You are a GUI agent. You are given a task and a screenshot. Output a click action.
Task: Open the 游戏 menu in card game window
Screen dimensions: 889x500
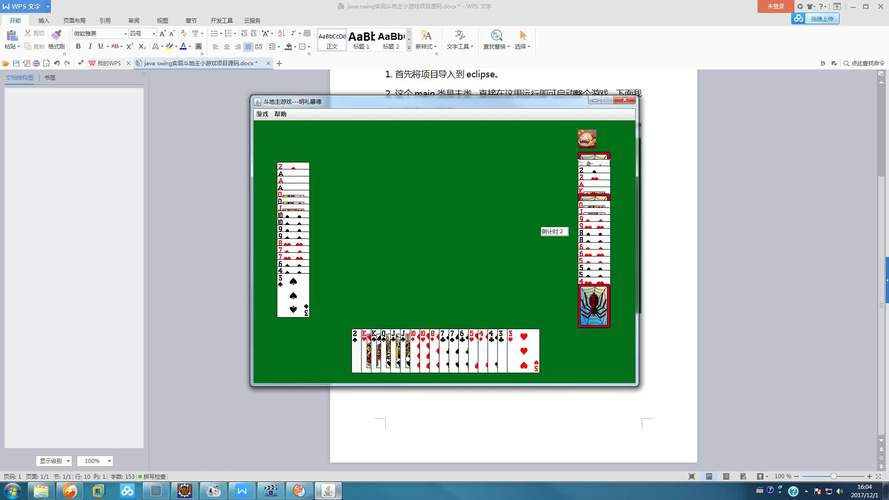[x=262, y=114]
